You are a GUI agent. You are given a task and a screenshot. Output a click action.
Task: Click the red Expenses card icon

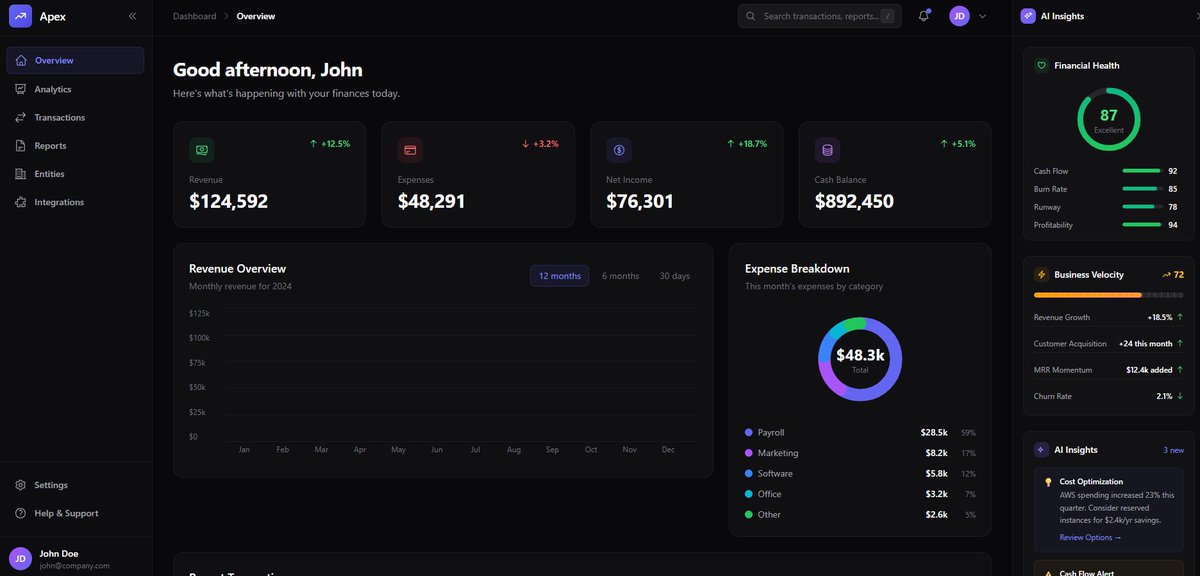tap(410, 149)
